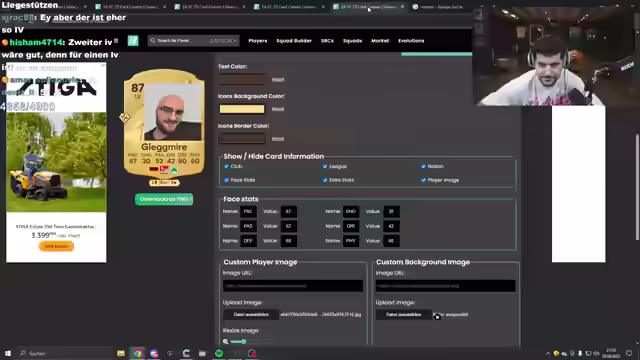Click the Windows taskbar search box
Viewport: 640px width, 360px height.
[x=65, y=353]
